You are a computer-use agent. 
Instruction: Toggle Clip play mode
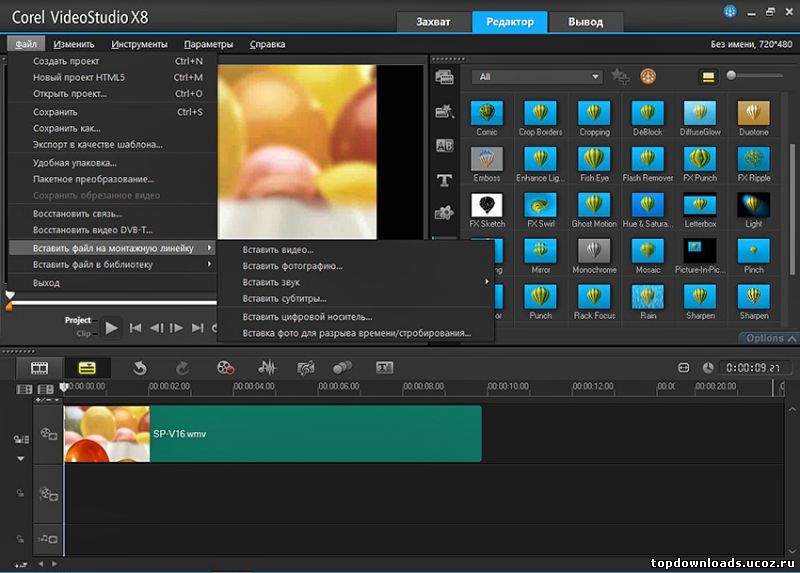coord(83,333)
